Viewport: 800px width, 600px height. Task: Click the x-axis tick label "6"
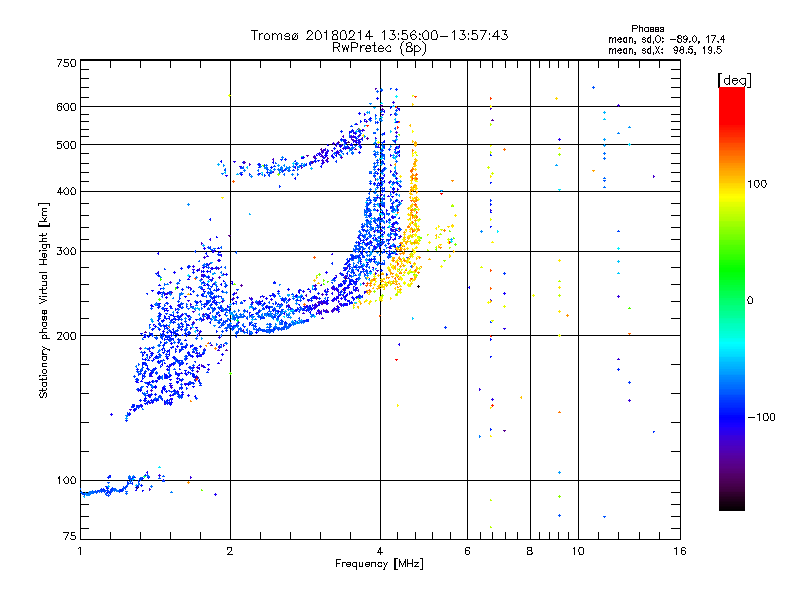coord(467,551)
